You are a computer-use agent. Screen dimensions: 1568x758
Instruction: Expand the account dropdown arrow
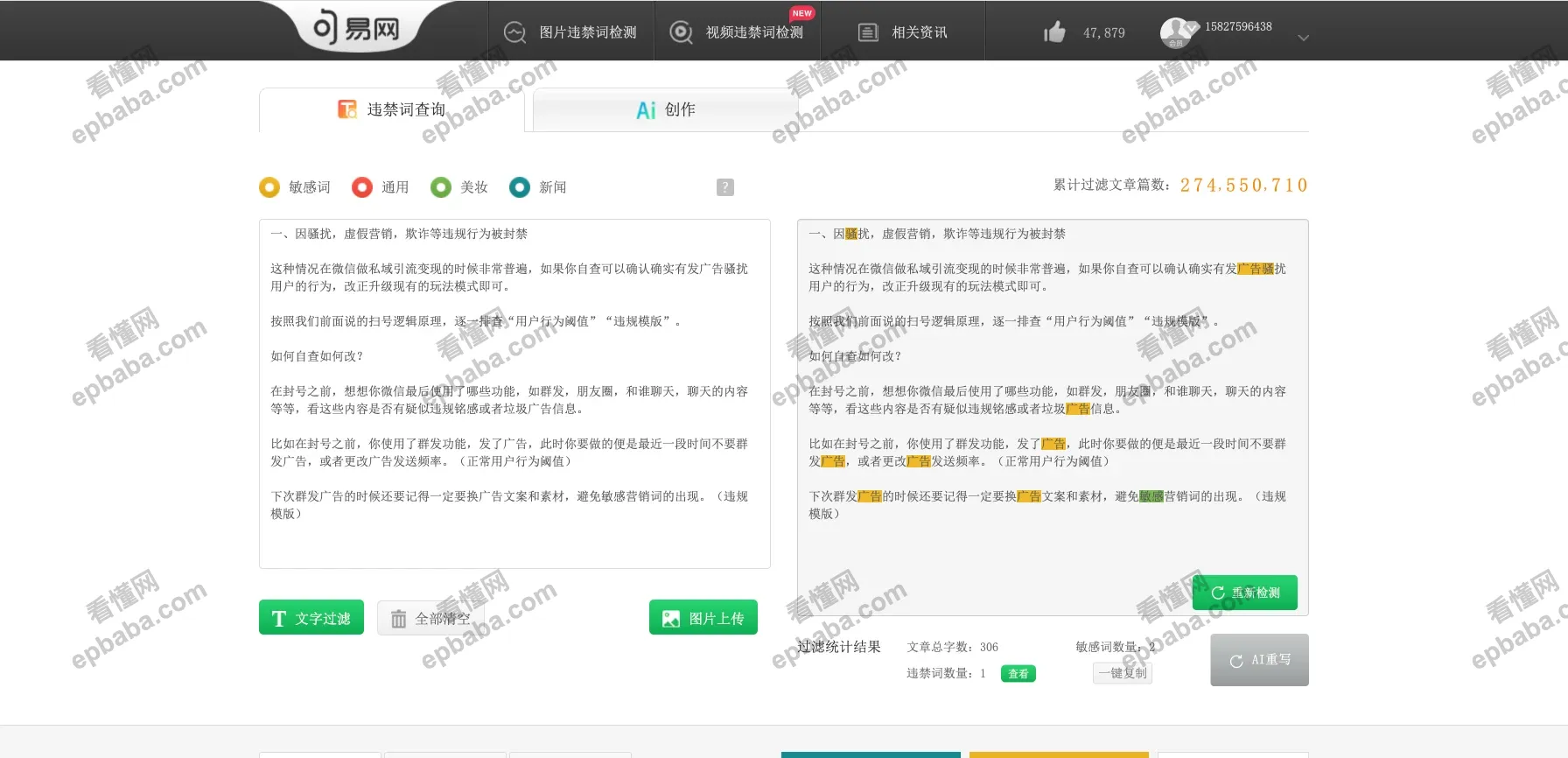(1303, 38)
